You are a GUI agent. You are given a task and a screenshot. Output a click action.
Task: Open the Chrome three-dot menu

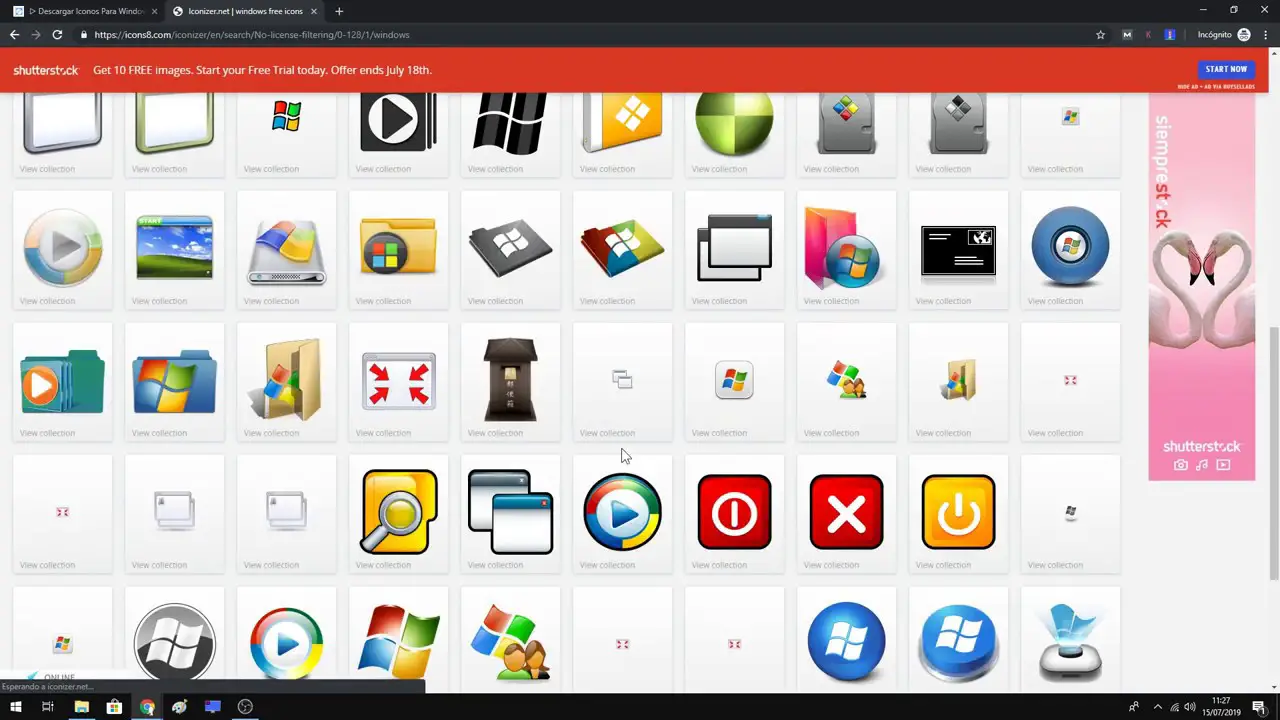coord(1266,34)
